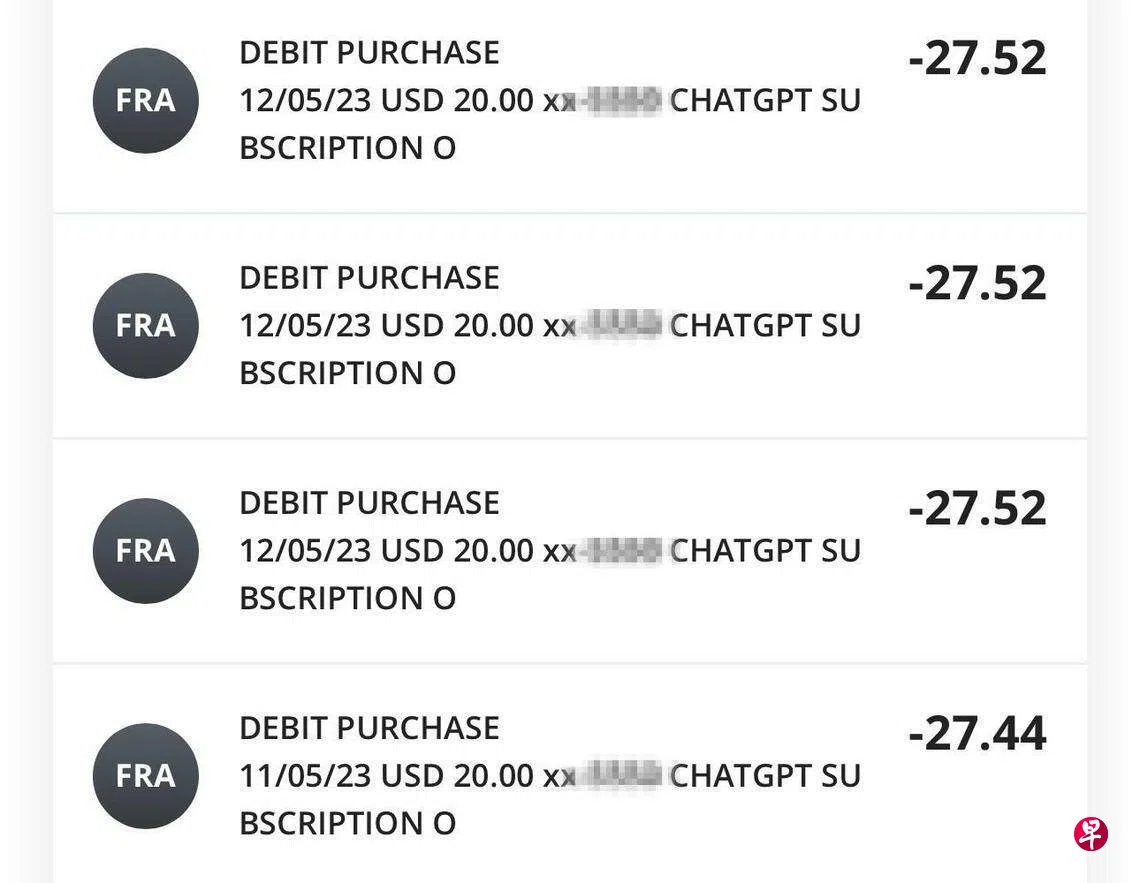The height and width of the screenshot is (883, 1140).
Task: Click BSCRIPTION O text in the top transaction
Action: [x=347, y=148]
